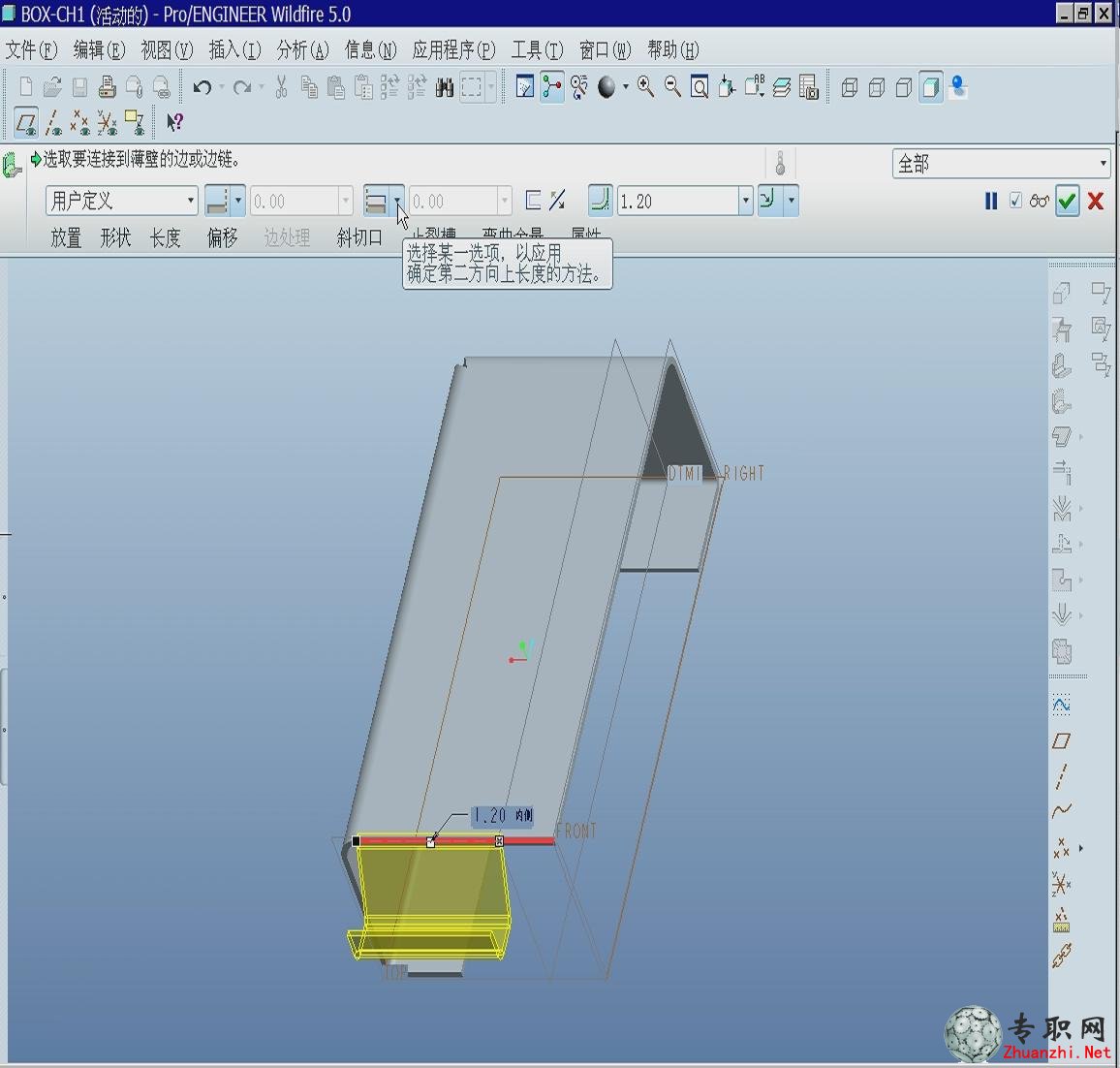Expand the second-direction length type dropdown arrow

[397, 201]
